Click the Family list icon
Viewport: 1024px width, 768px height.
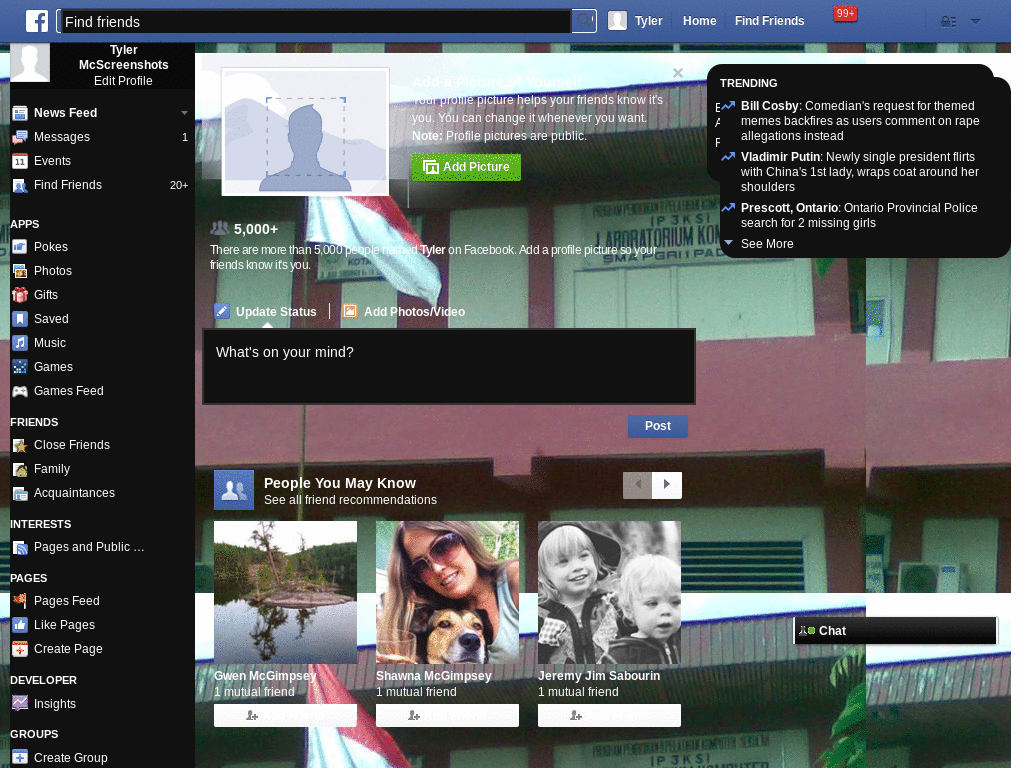(x=20, y=470)
